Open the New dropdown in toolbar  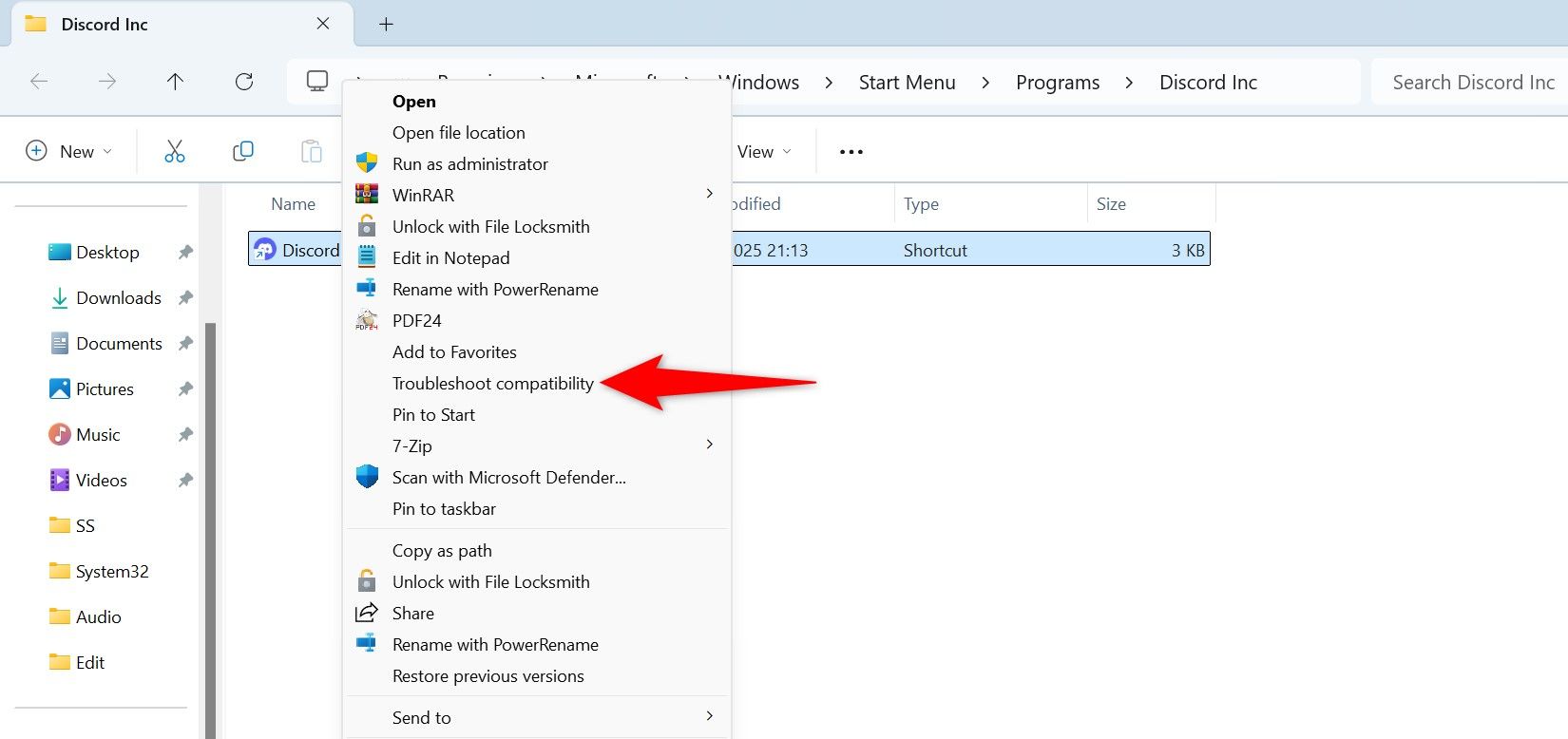coord(69,151)
